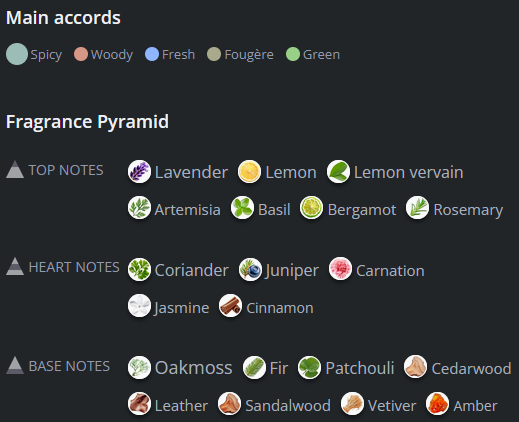Viewport: 519px width, 422px height.
Task: Click the Carnation flower icon
Action: tap(340, 269)
